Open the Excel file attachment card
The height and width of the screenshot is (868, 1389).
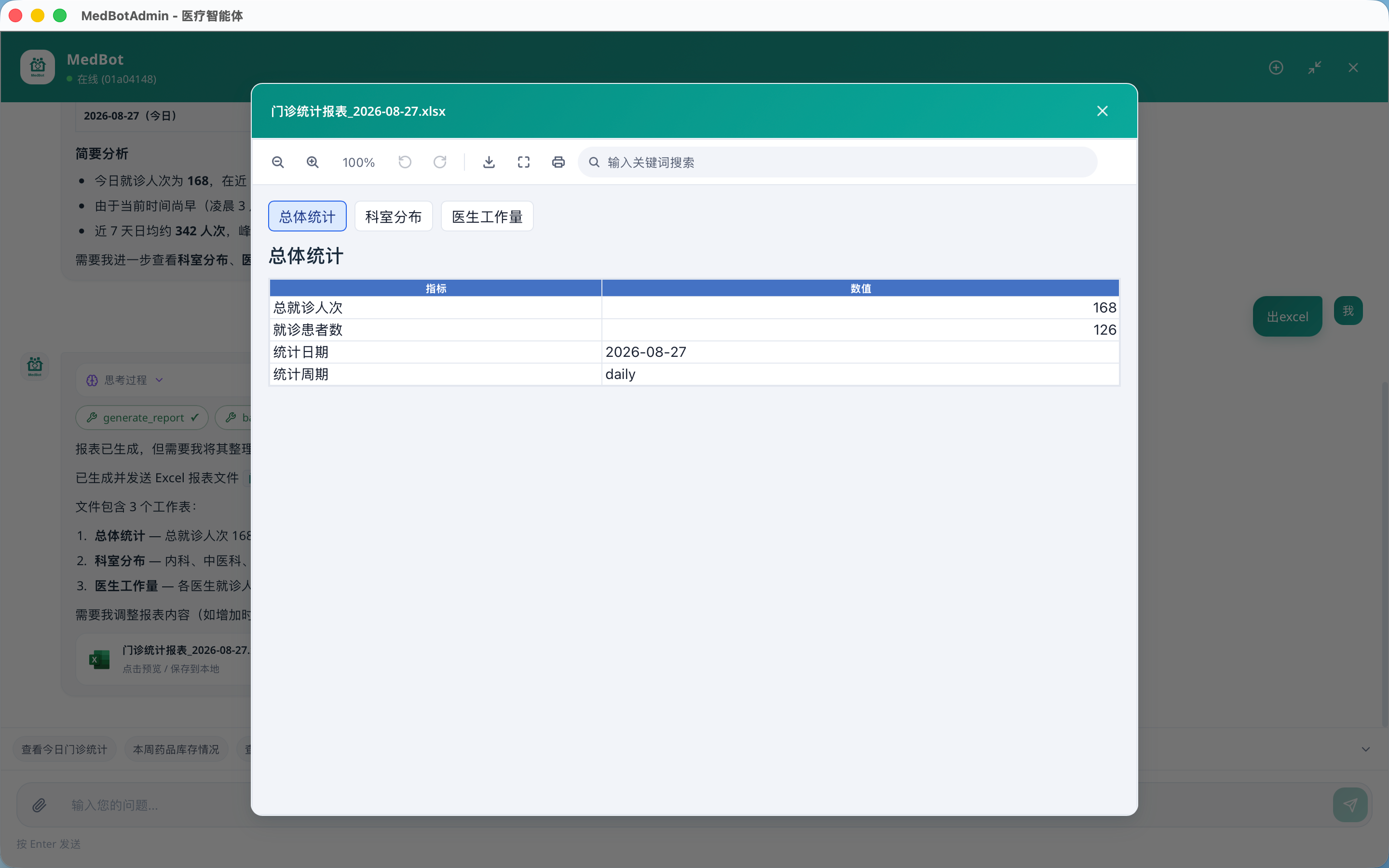click(163, 659)
